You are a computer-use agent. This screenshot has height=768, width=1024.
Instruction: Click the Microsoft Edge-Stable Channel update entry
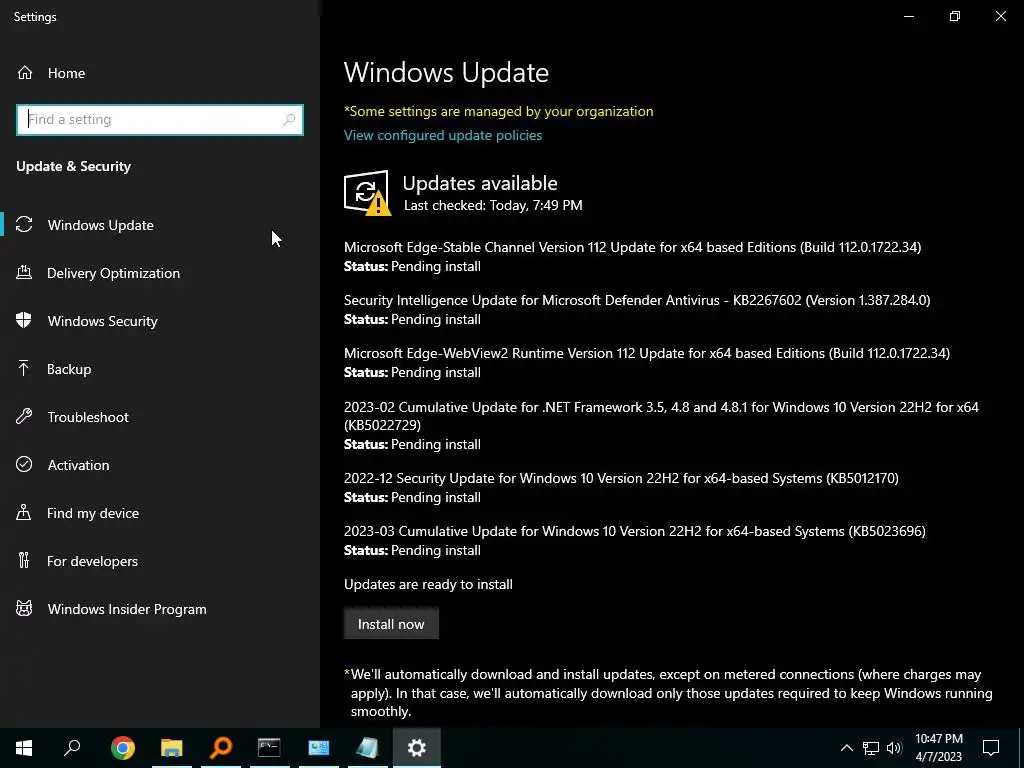[x=632, y=256]
